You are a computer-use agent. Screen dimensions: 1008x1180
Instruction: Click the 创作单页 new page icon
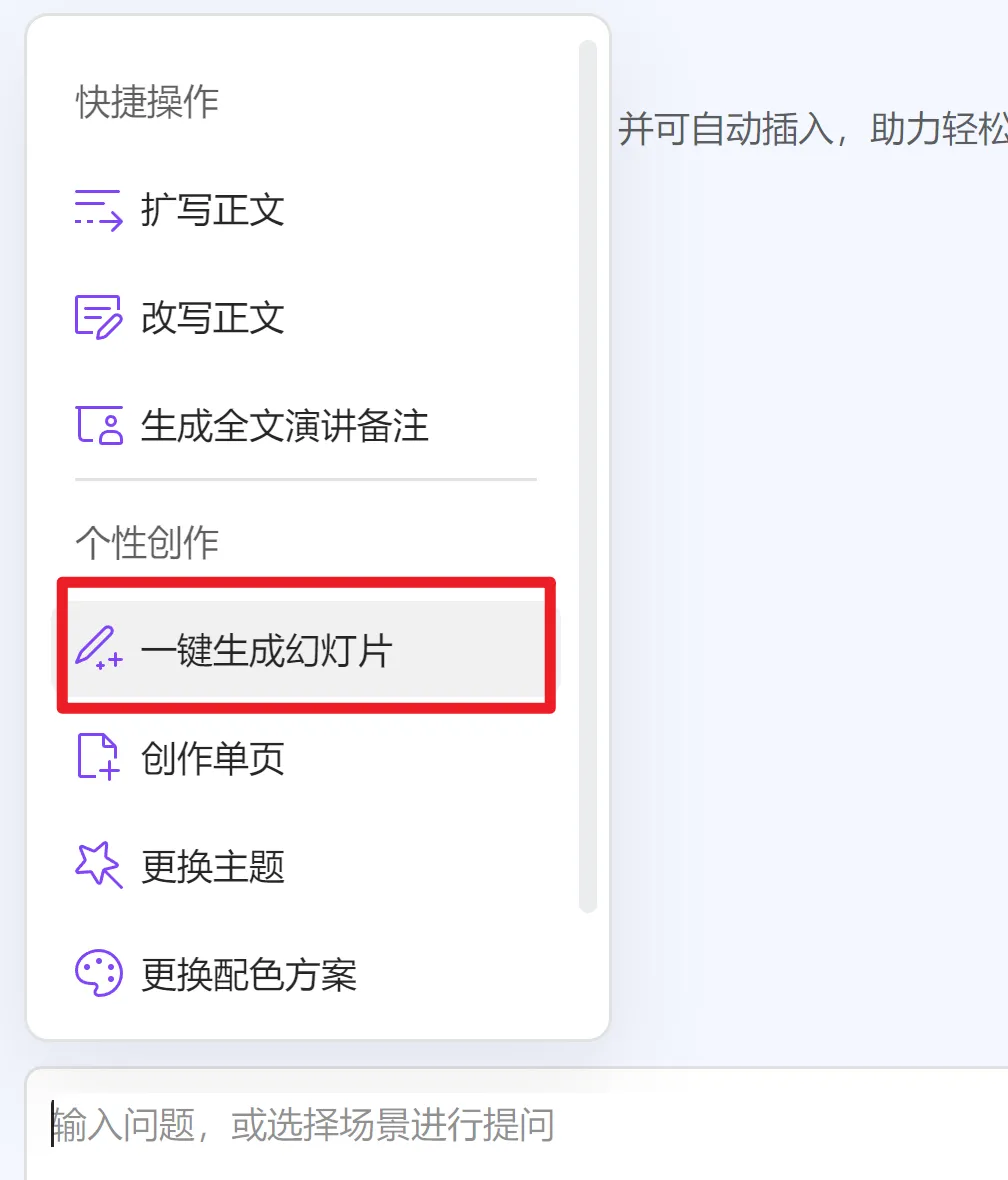[x=99, y=756]
